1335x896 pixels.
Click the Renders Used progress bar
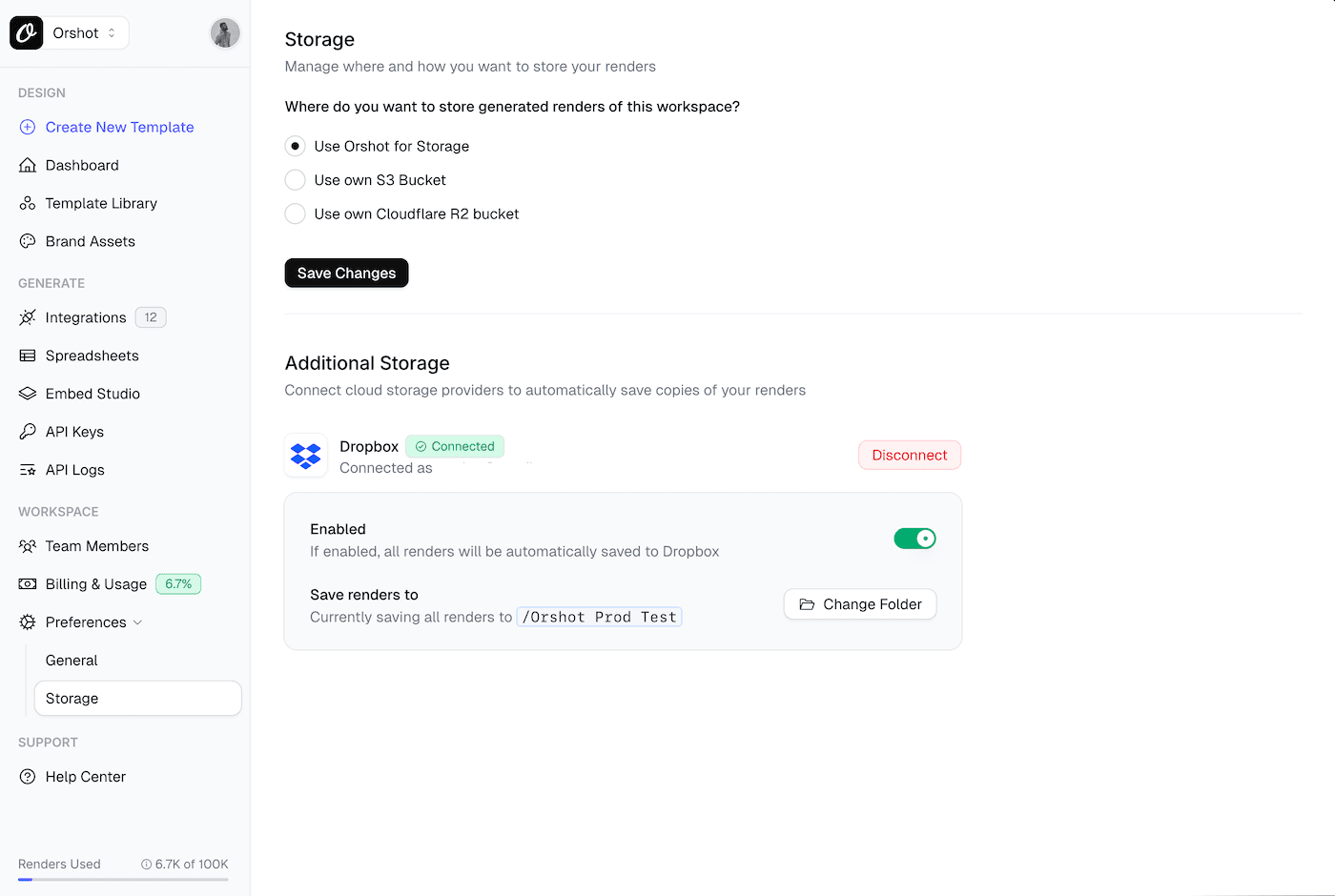[x=123, y=879]
